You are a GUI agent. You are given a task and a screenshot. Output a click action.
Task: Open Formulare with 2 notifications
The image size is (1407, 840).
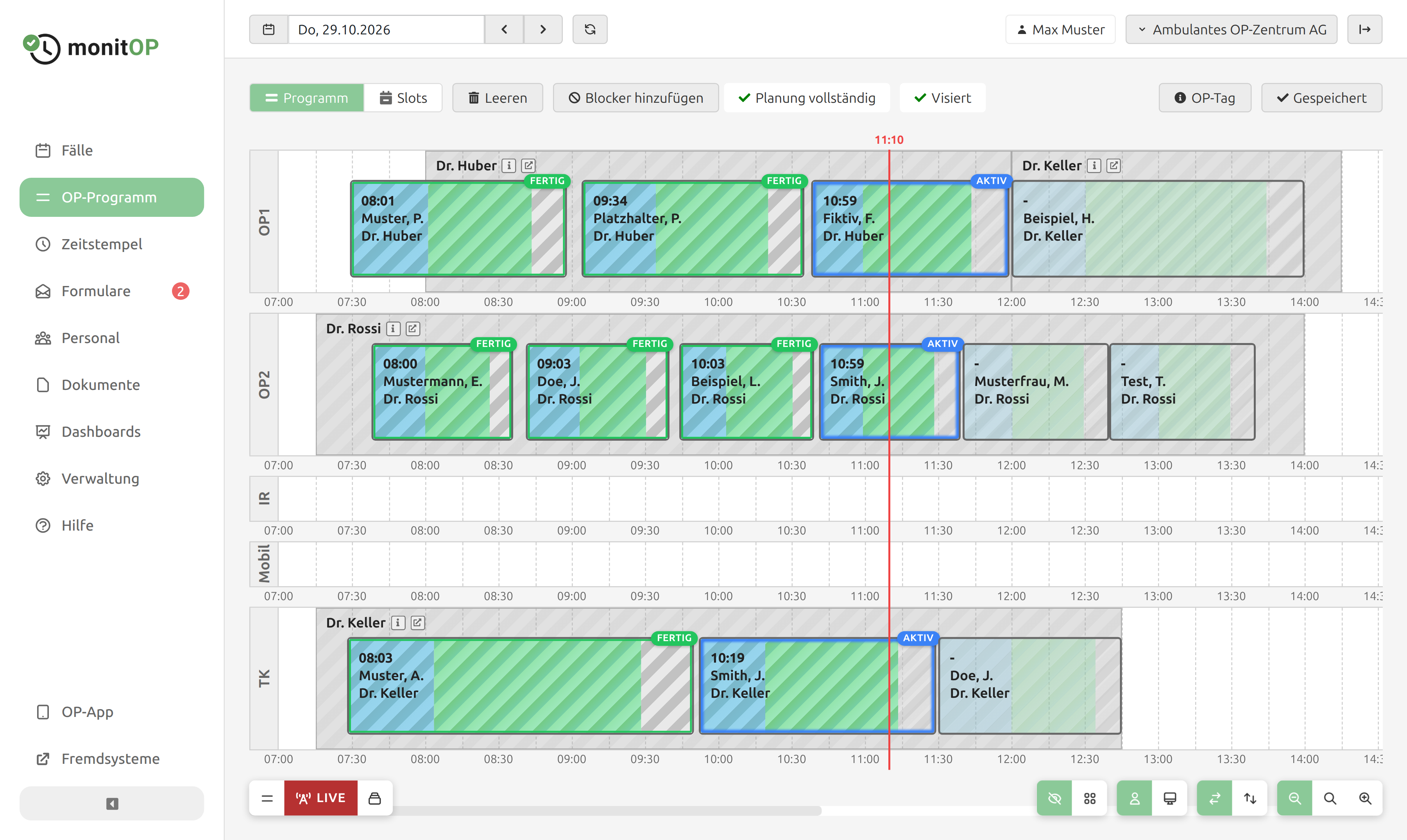(x=112, y=291)
